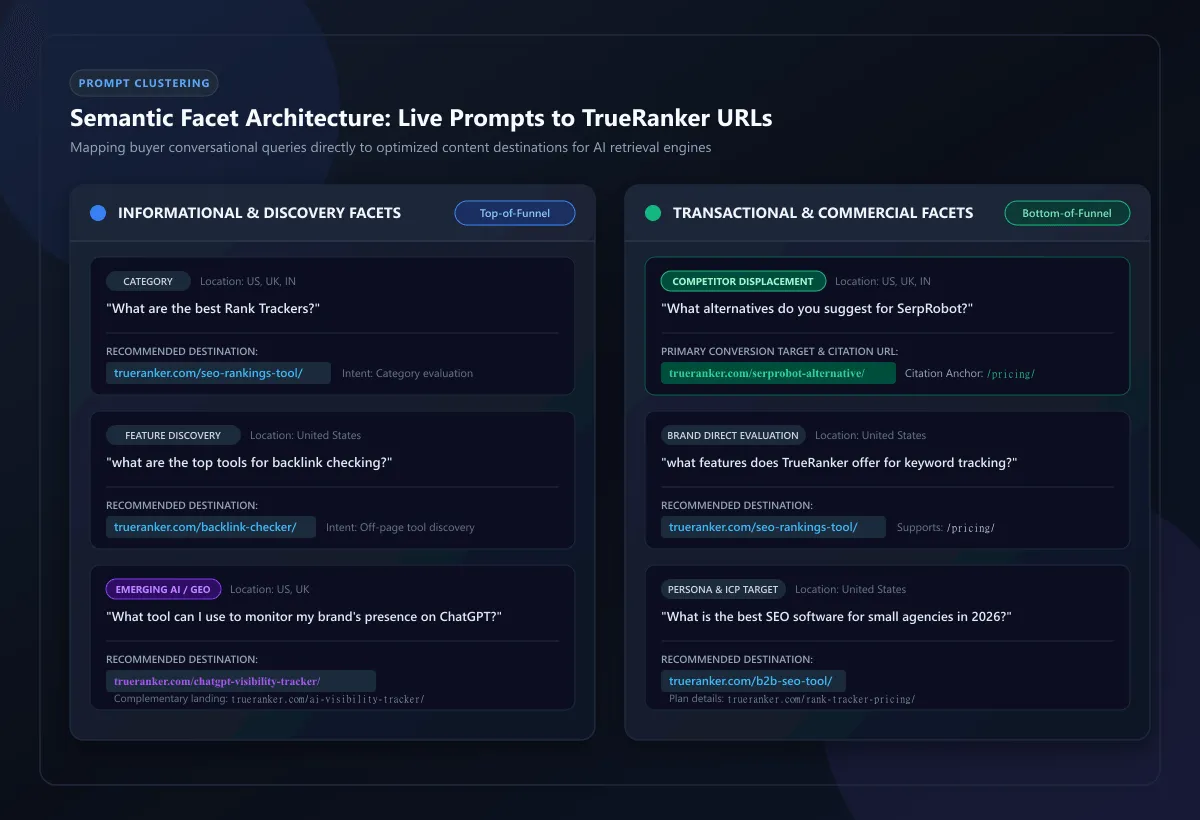Viewport: 1200px width, 820px height.
Task: Follow the trueranker.com/rank-tracker-pricing/ plan details link
Action: [821, 699]
